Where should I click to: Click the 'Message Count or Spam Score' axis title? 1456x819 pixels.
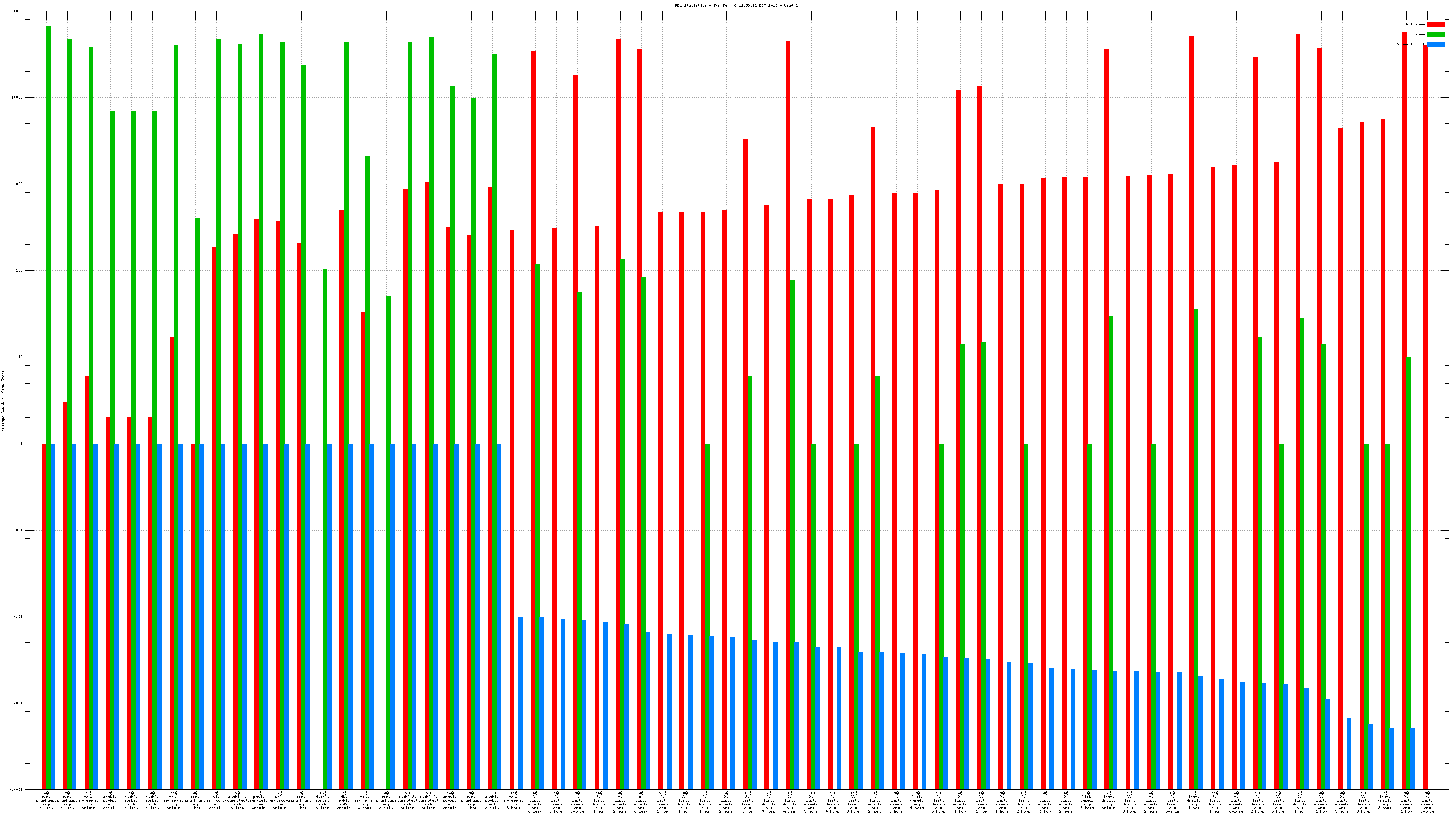[3, 401]
